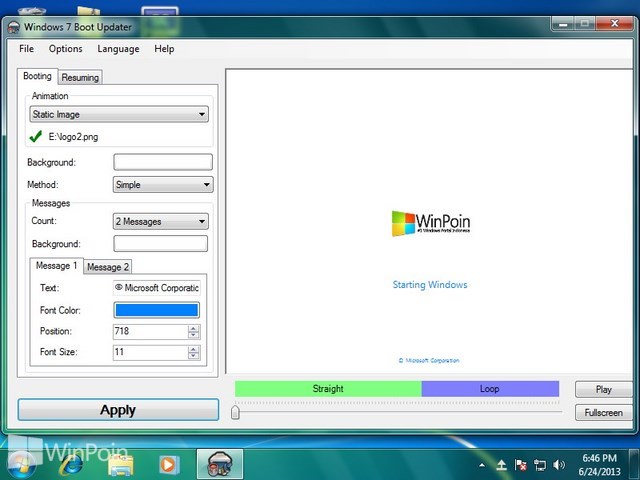
Task: Expand the Static Image animation dropdown
Action: coord(119,114)
